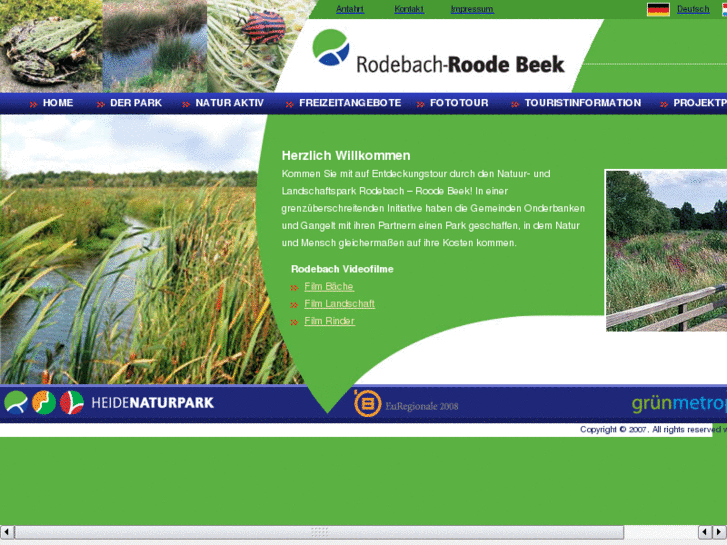Open the NATUR AKTIV menu

coord(230,103)
